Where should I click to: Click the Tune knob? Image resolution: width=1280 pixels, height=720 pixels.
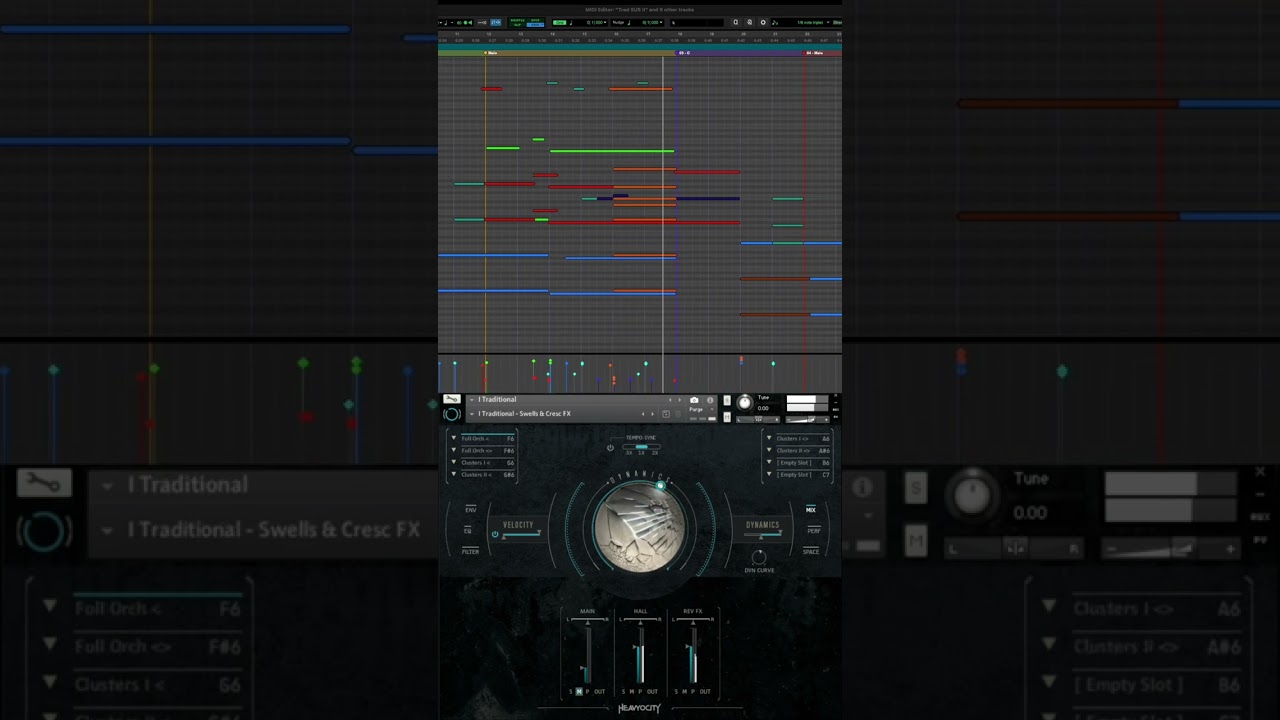point(745,403)
